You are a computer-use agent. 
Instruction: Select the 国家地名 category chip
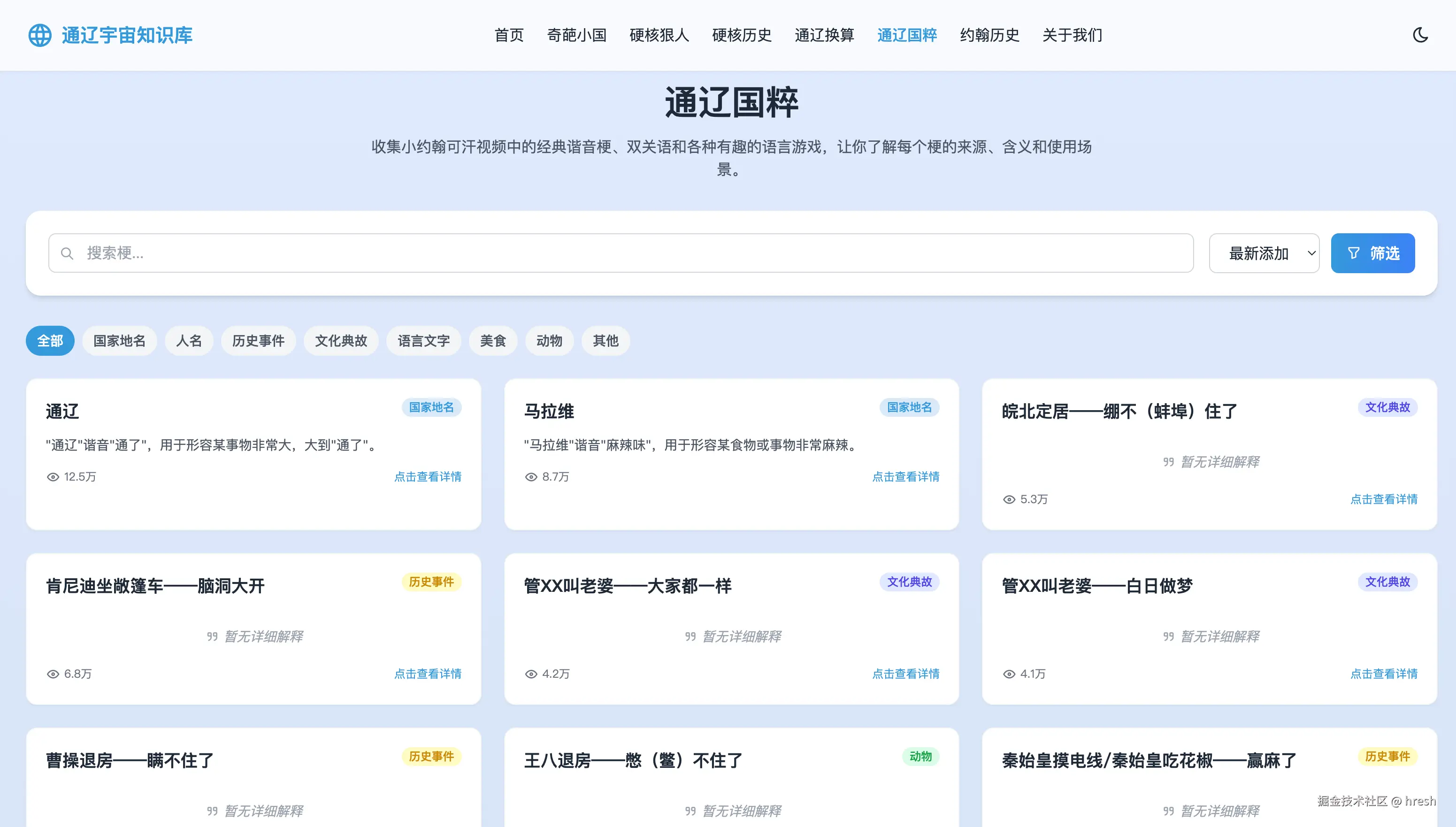click(119, 341)
